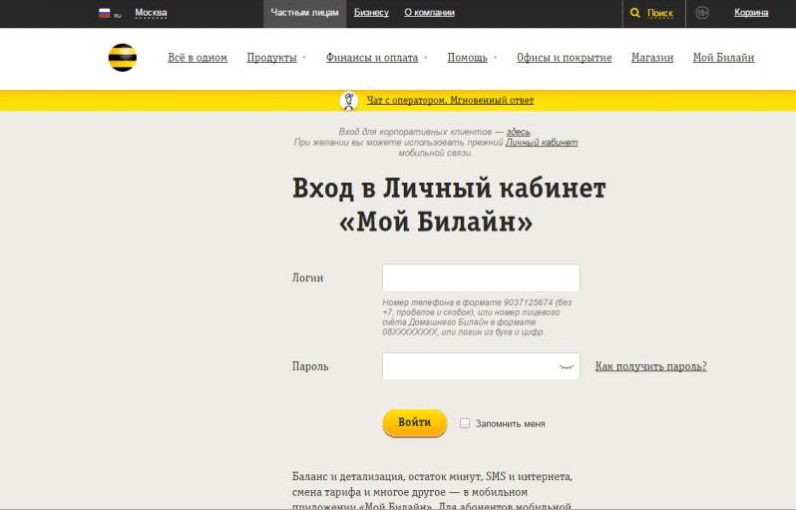Viewport: 796px width, 510px height.
Task: Open the О компании section
Action: click(x=429, y=13)
